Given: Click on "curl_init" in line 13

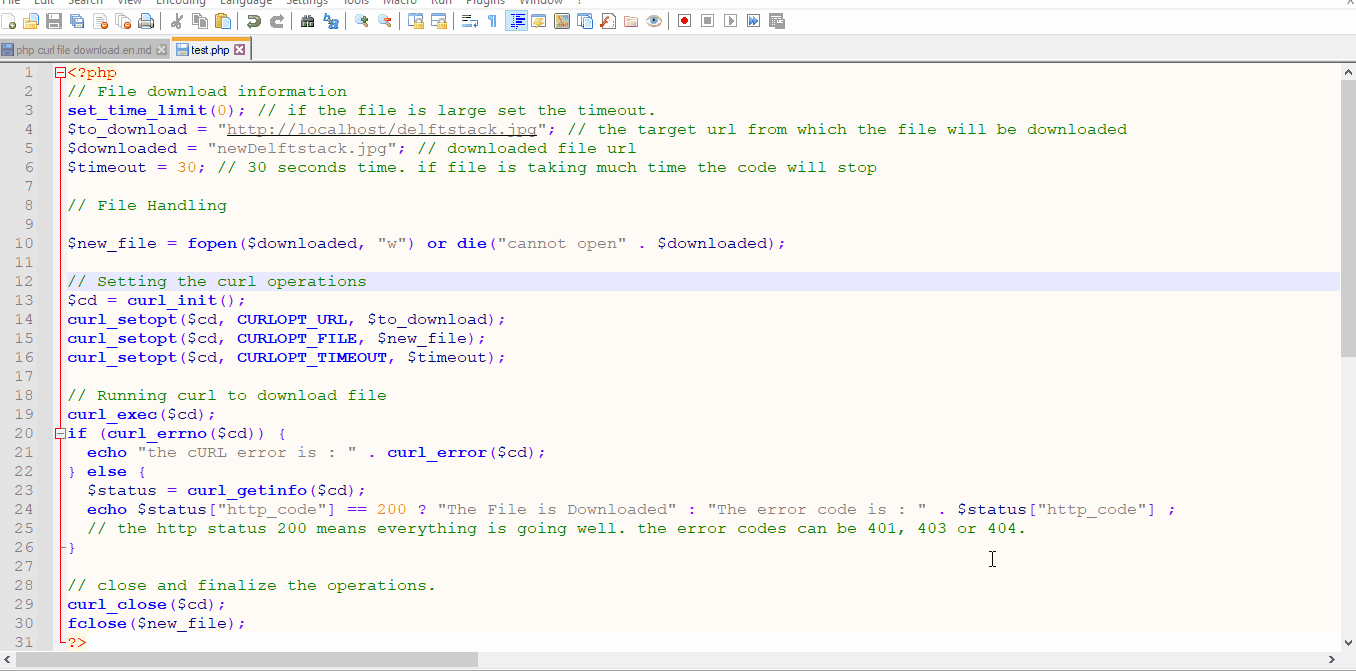Looking at the screenshot, I should click(x=172, y=300).
